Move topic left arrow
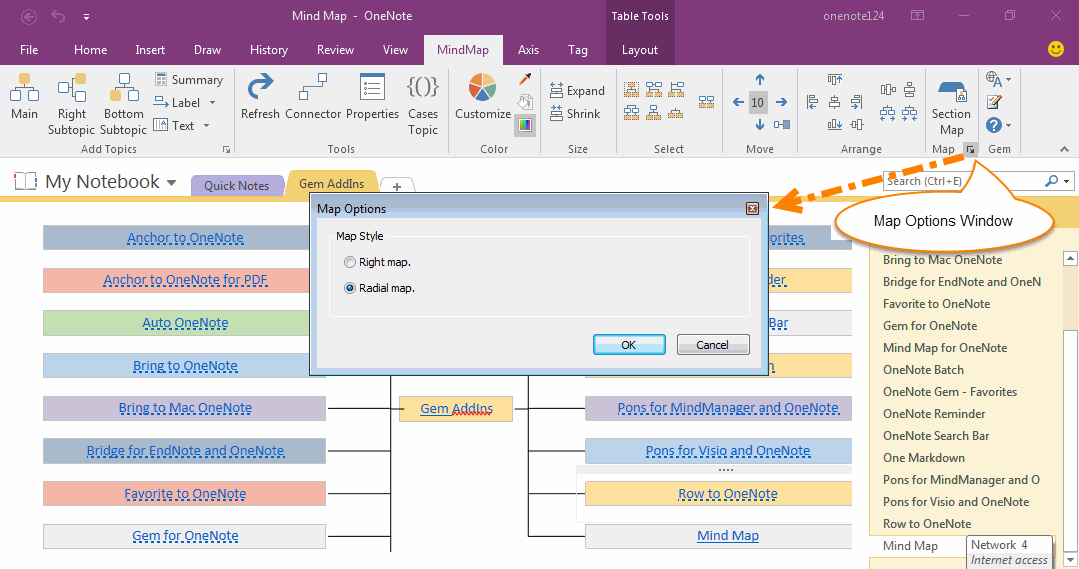The width and height of the screenshot is (1079, 569). 738,102
